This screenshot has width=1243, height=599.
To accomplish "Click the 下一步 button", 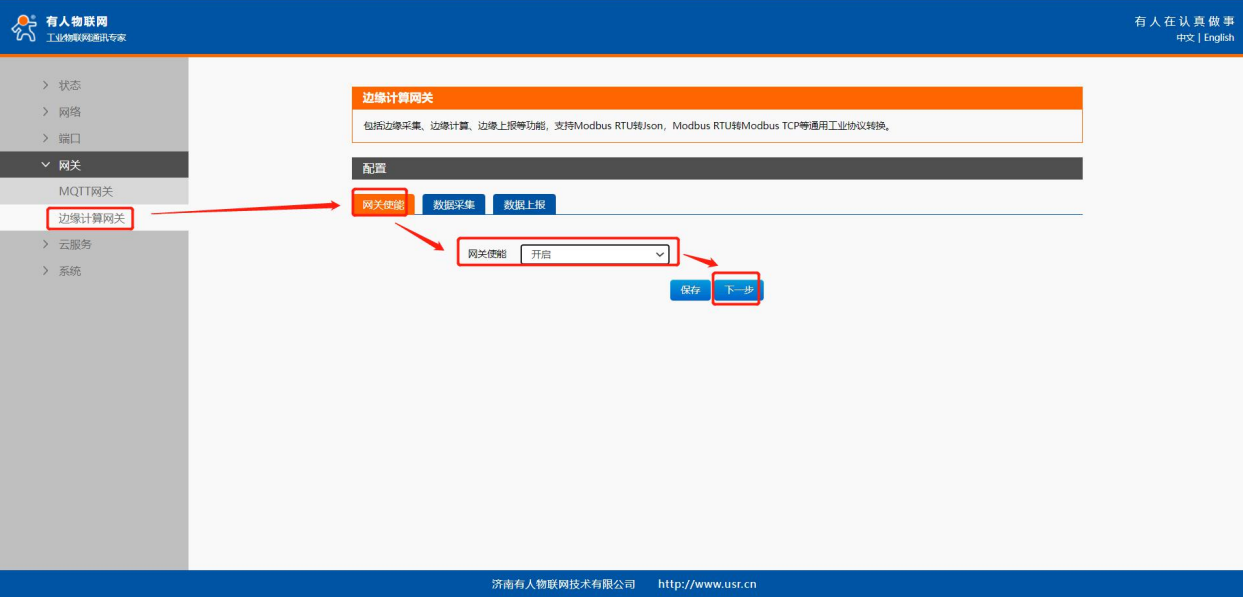I will pyautogui.click(x=738, y=290).
